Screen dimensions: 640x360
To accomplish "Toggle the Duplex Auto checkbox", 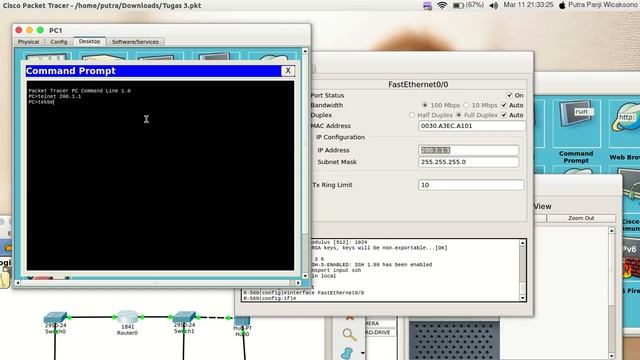I will click(x=504, y=115).
